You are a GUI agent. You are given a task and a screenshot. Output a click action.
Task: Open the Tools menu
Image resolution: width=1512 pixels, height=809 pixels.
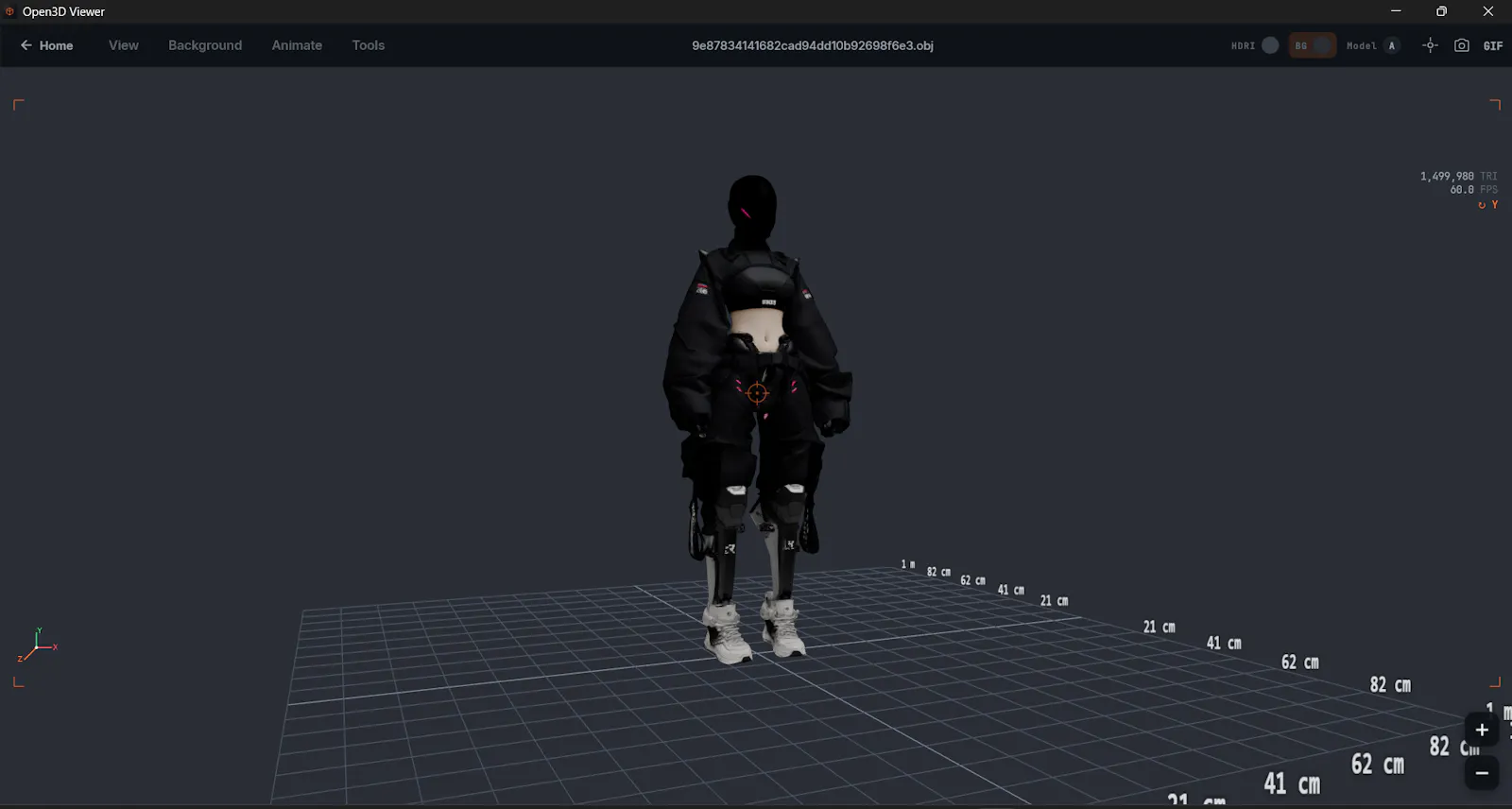click(x=369, y=45)
